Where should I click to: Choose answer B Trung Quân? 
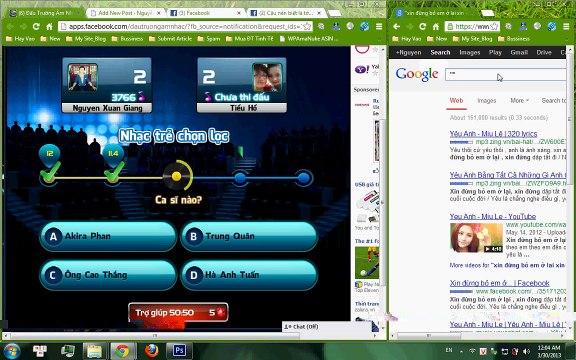pyautogui.click(x=249, y=236)
